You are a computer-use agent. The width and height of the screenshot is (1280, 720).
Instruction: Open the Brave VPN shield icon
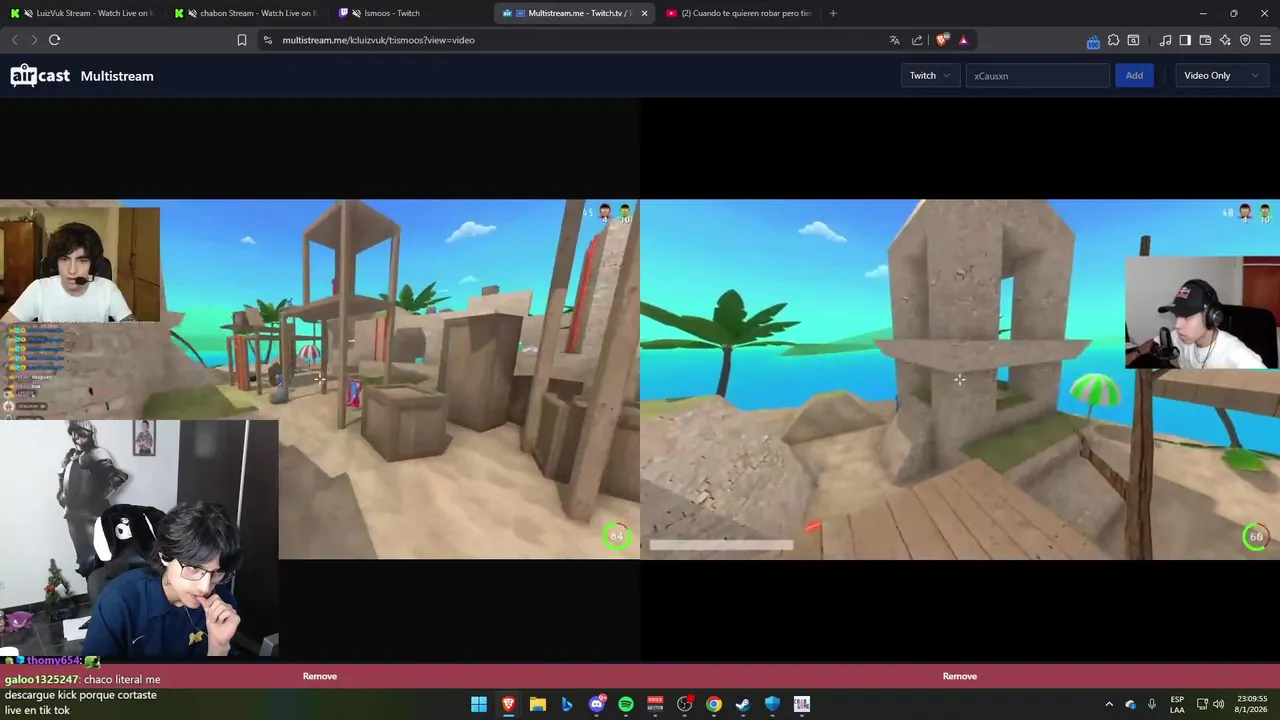[1245, 40]
